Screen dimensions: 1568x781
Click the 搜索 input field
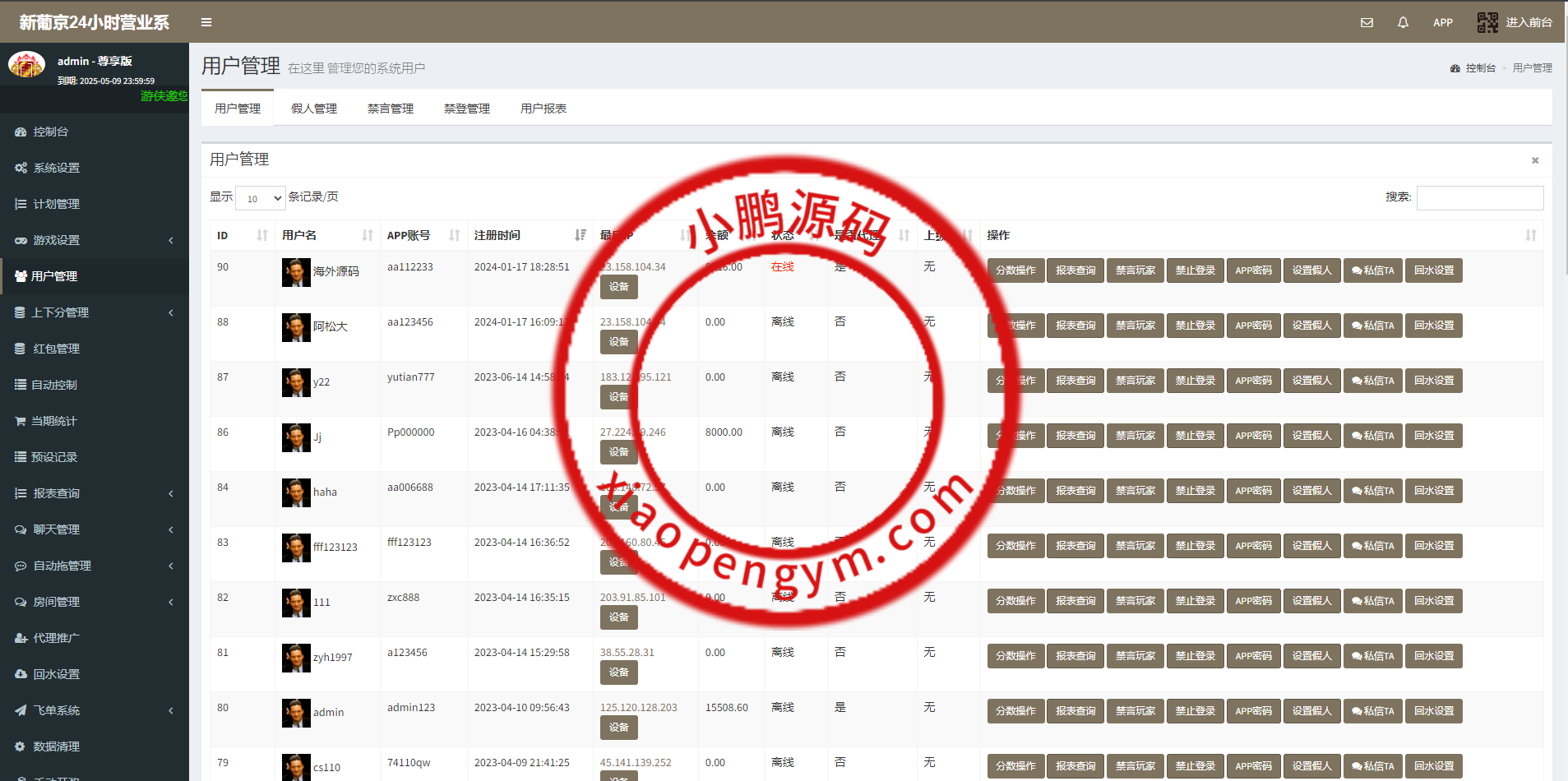tap(1479, 198)
